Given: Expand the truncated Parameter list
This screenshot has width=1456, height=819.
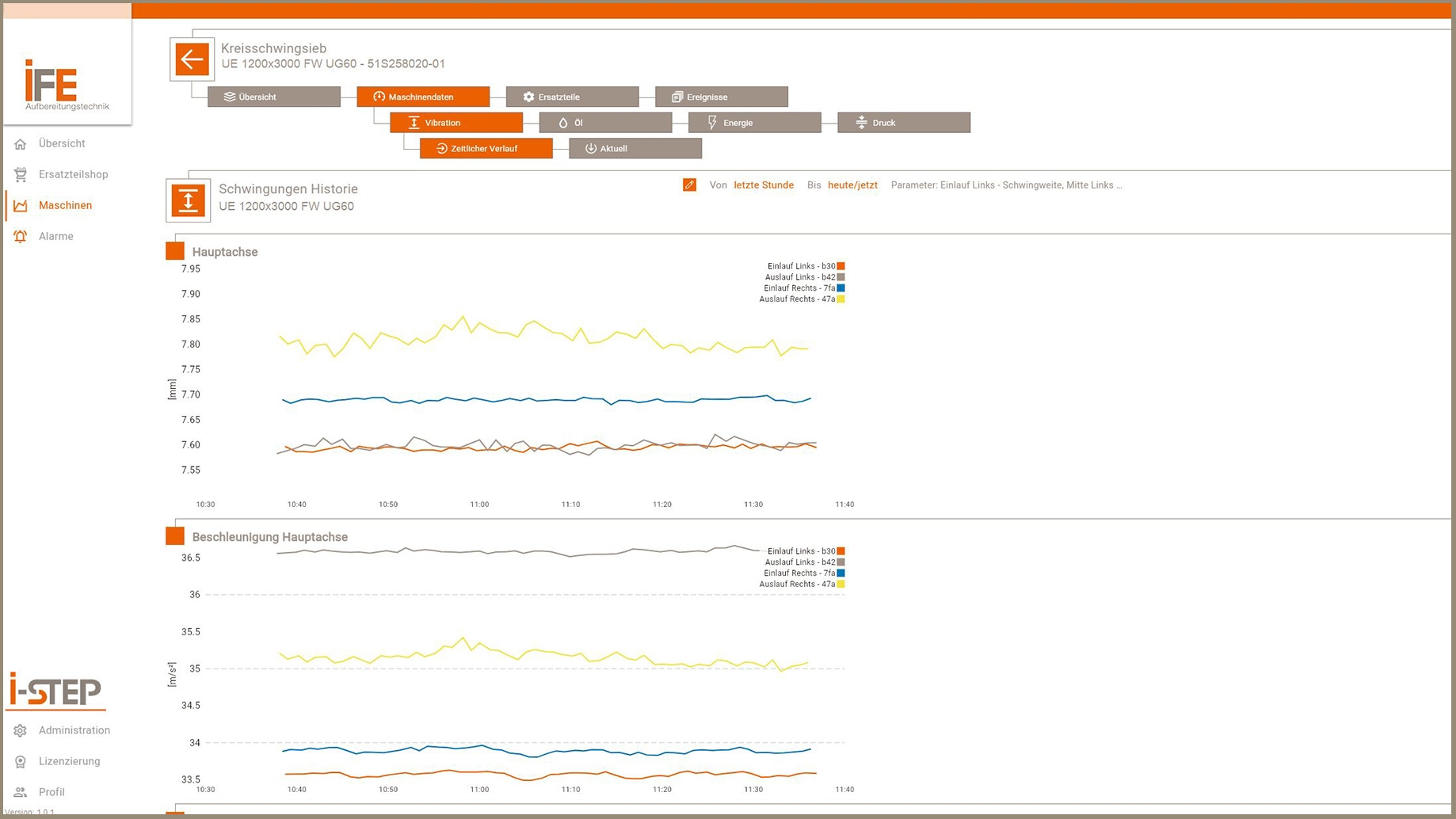Looking at the screenshot, I should (1006, 185).
